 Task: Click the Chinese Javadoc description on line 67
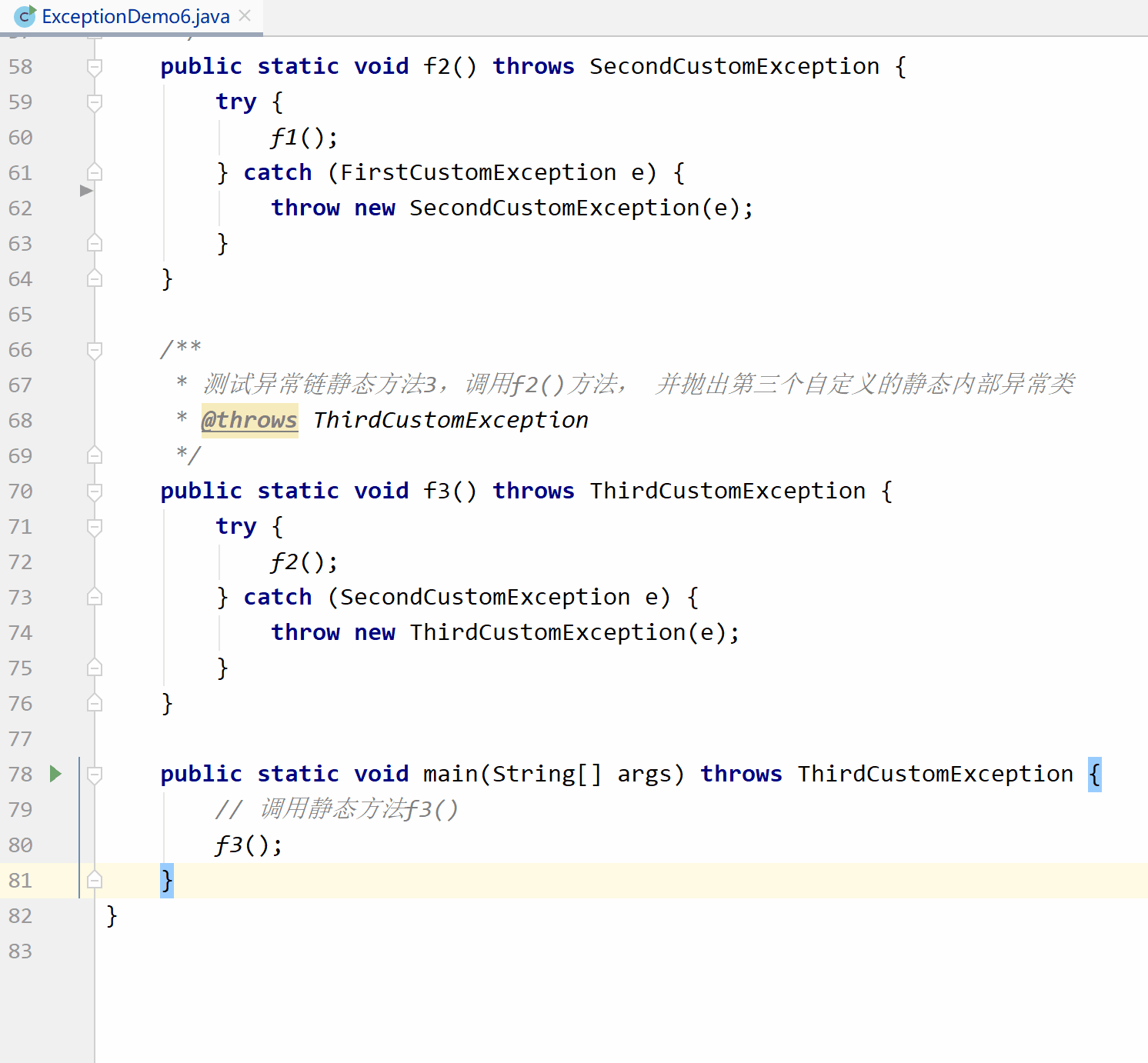point(639,384)
